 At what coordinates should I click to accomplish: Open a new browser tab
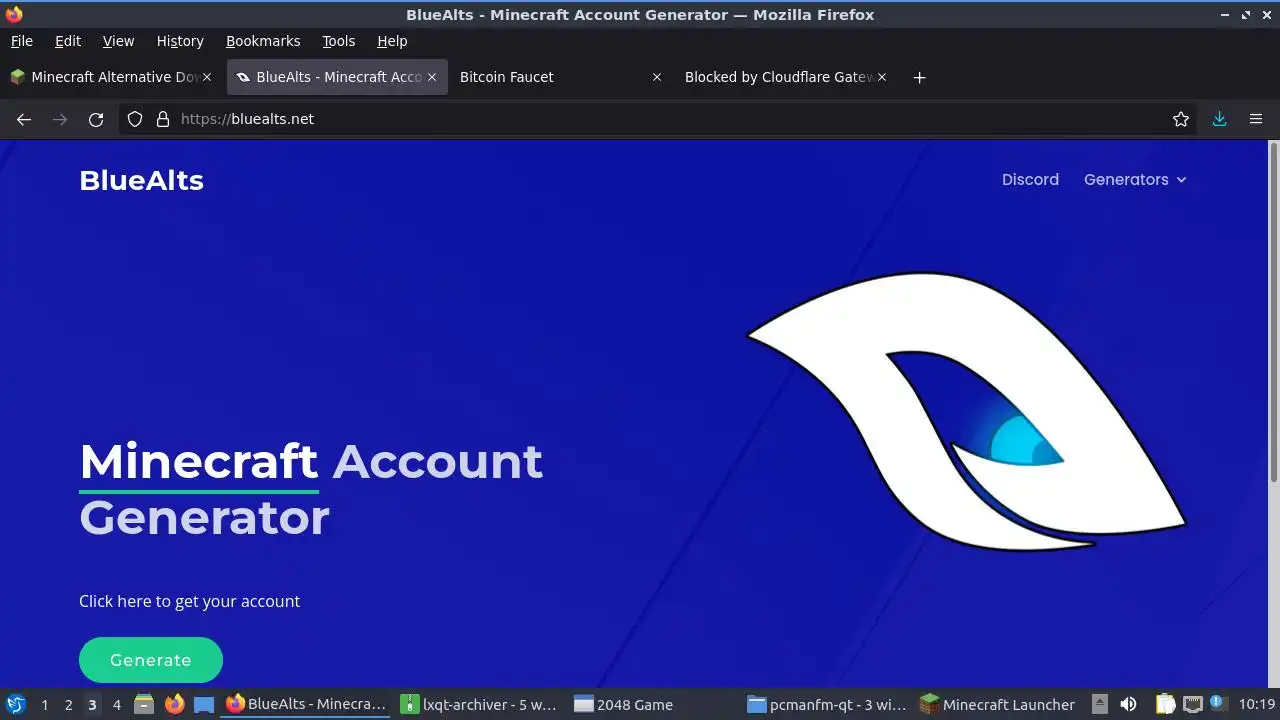[919, 77]
